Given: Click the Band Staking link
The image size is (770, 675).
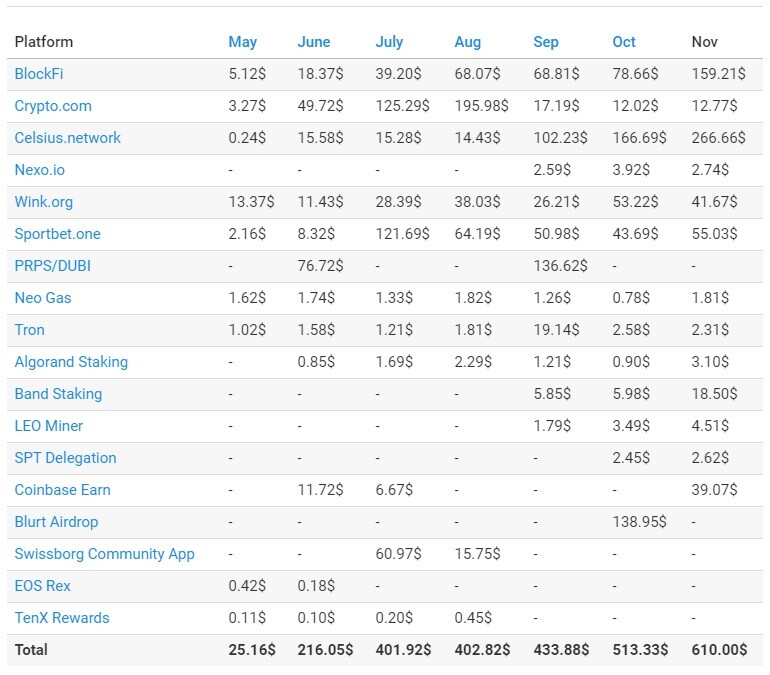Looking at the screenshot, I should 58,394.
